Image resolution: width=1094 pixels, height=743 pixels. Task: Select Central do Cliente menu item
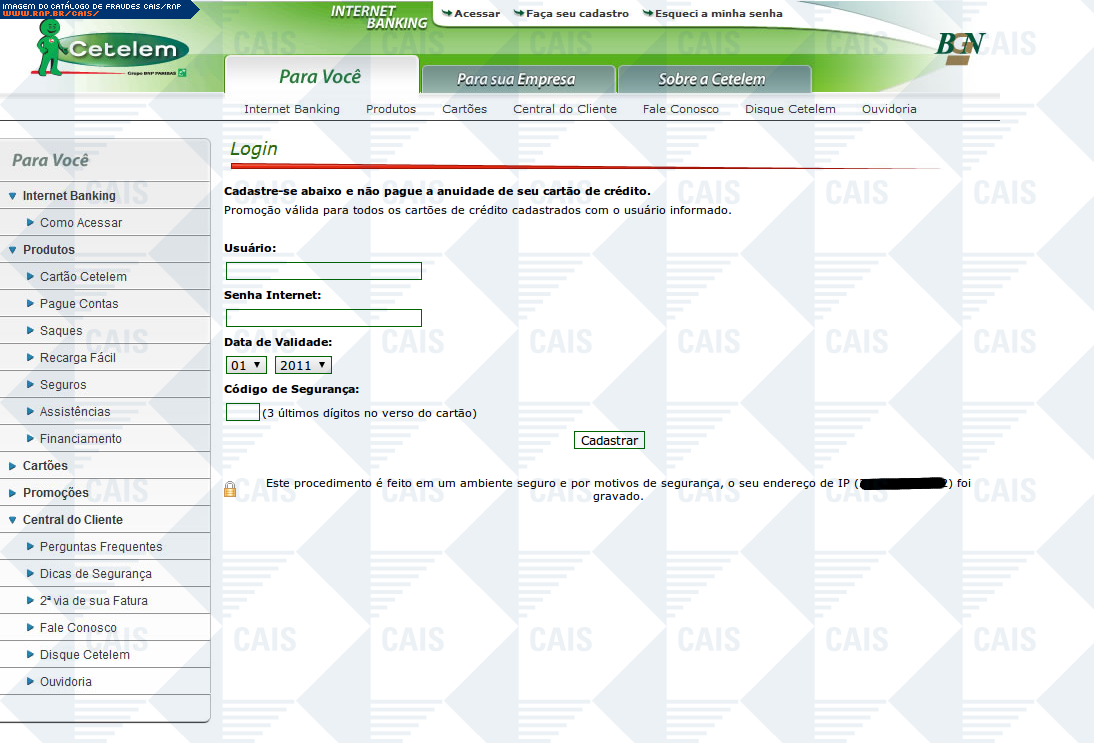[x=565, y=109]
